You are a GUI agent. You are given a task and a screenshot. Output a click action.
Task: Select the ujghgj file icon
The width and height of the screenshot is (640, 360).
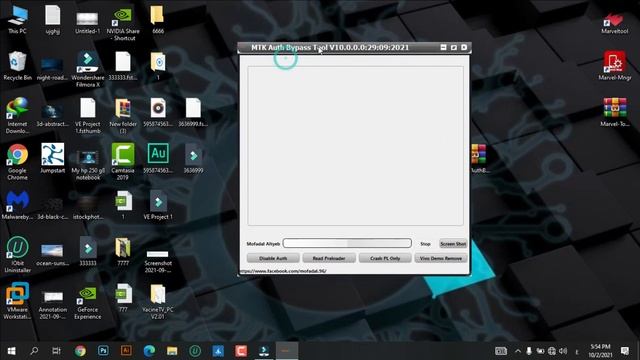[x=53, y=20]
